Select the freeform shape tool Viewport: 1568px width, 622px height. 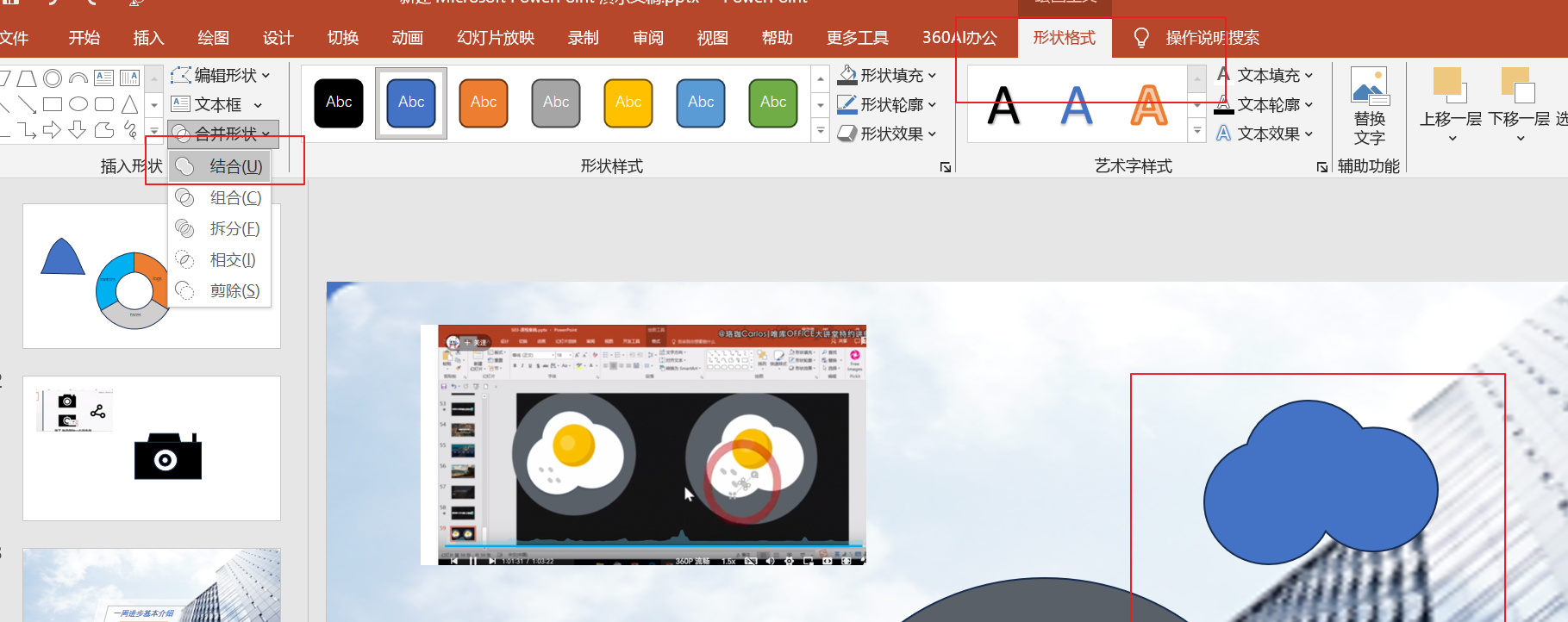click(x=104, y=130)
